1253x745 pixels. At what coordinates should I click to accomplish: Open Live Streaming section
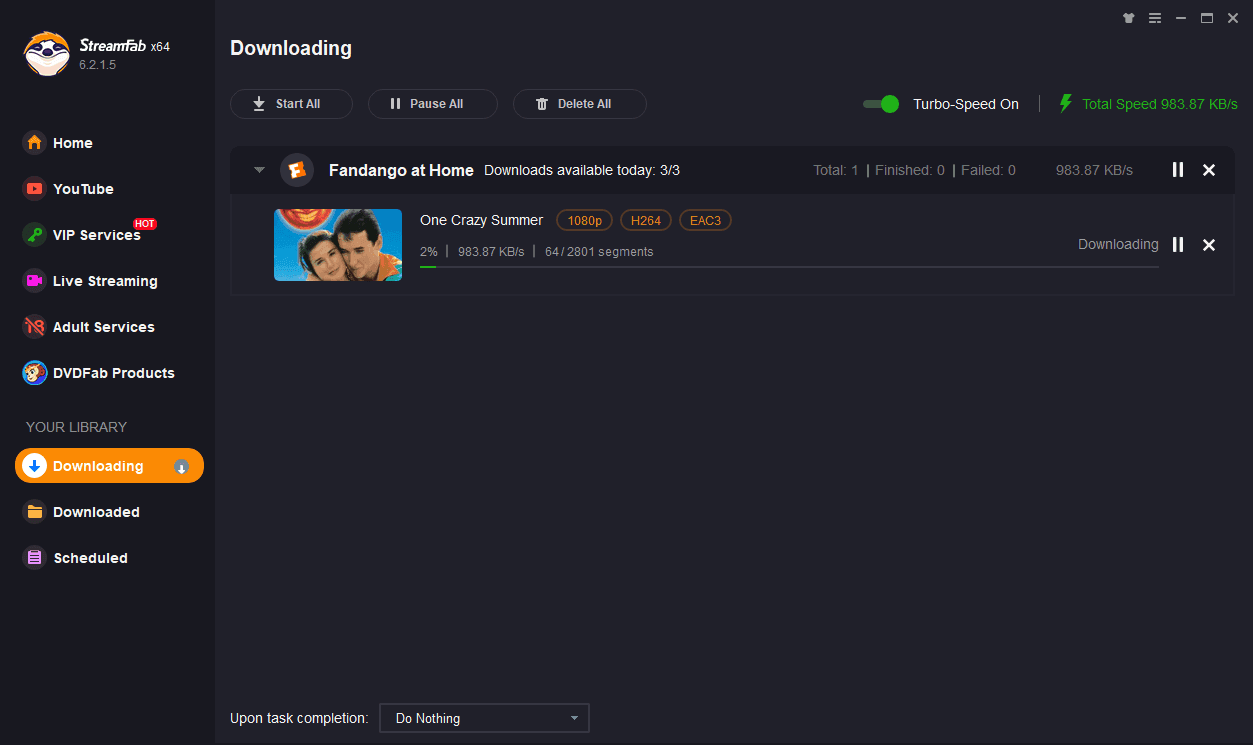click(x=91, y=281)
